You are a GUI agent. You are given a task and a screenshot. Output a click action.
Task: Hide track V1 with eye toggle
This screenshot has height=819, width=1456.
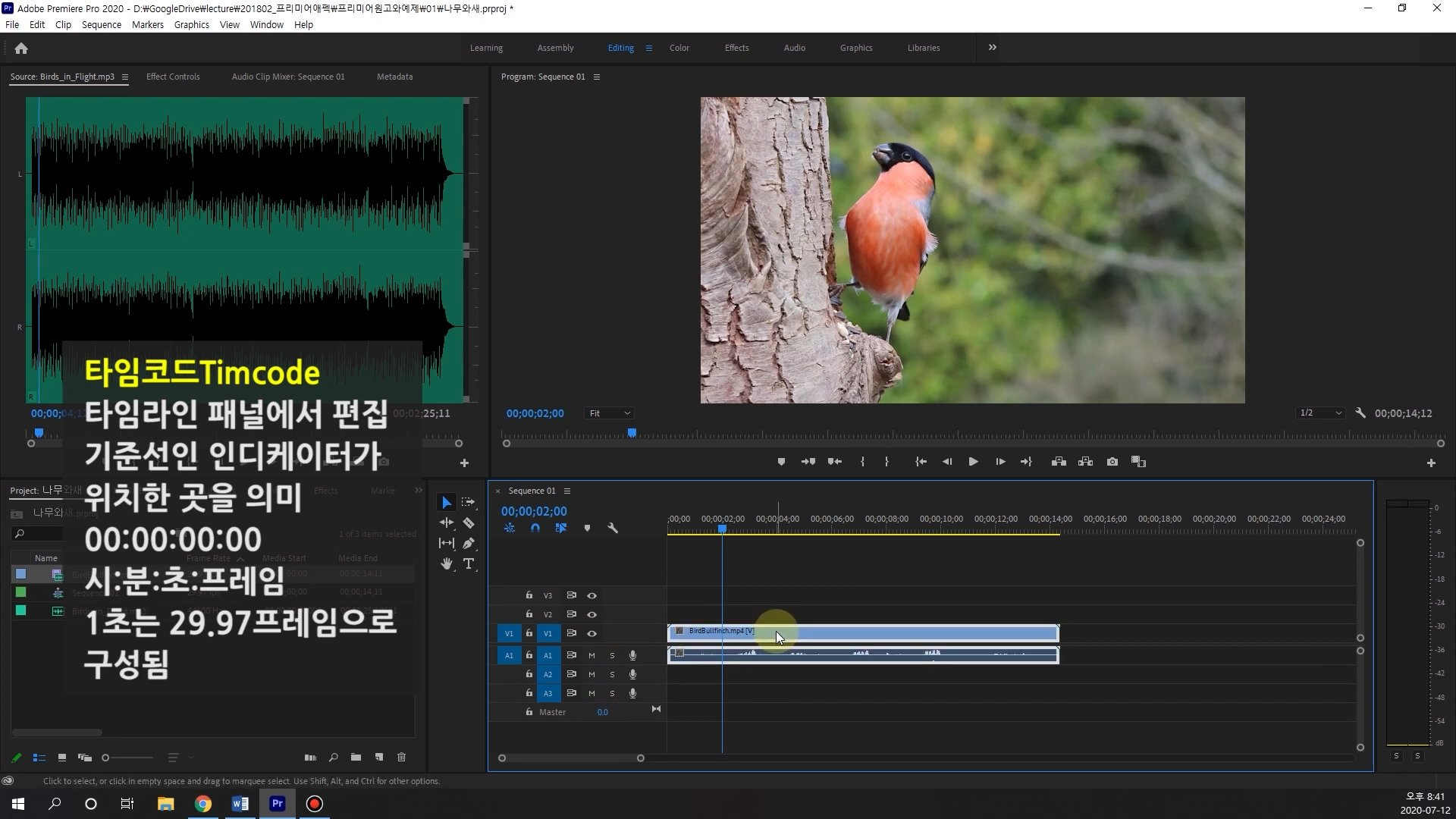point(591,633)
